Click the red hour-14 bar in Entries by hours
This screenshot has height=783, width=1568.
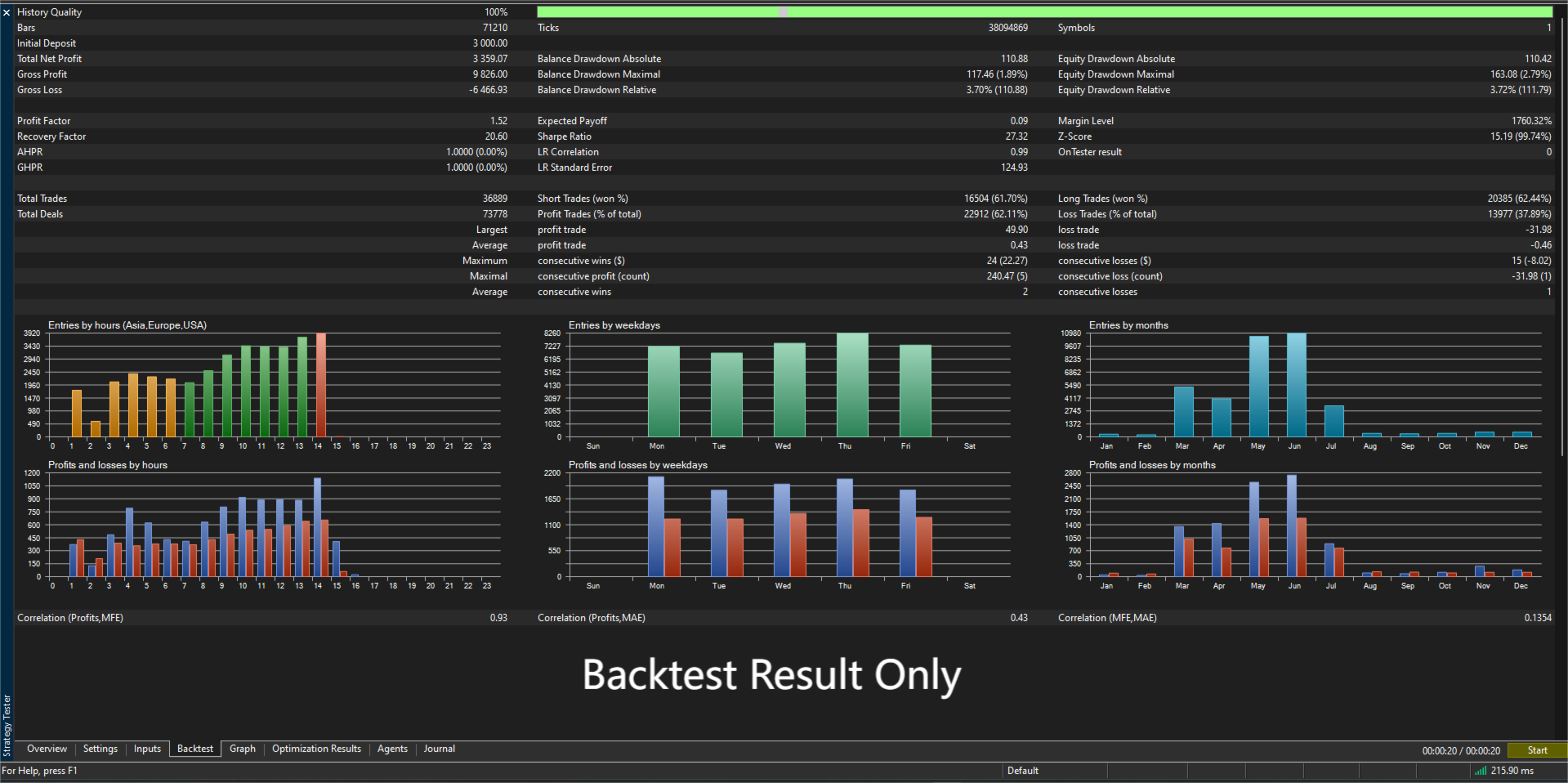click(321, 385)
